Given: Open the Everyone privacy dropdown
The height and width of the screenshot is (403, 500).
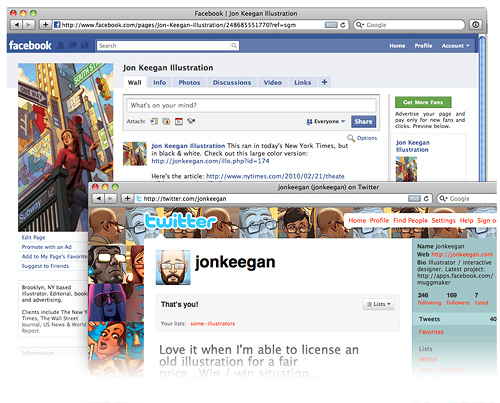Looking at the screenshot, I should click(326, 122).
